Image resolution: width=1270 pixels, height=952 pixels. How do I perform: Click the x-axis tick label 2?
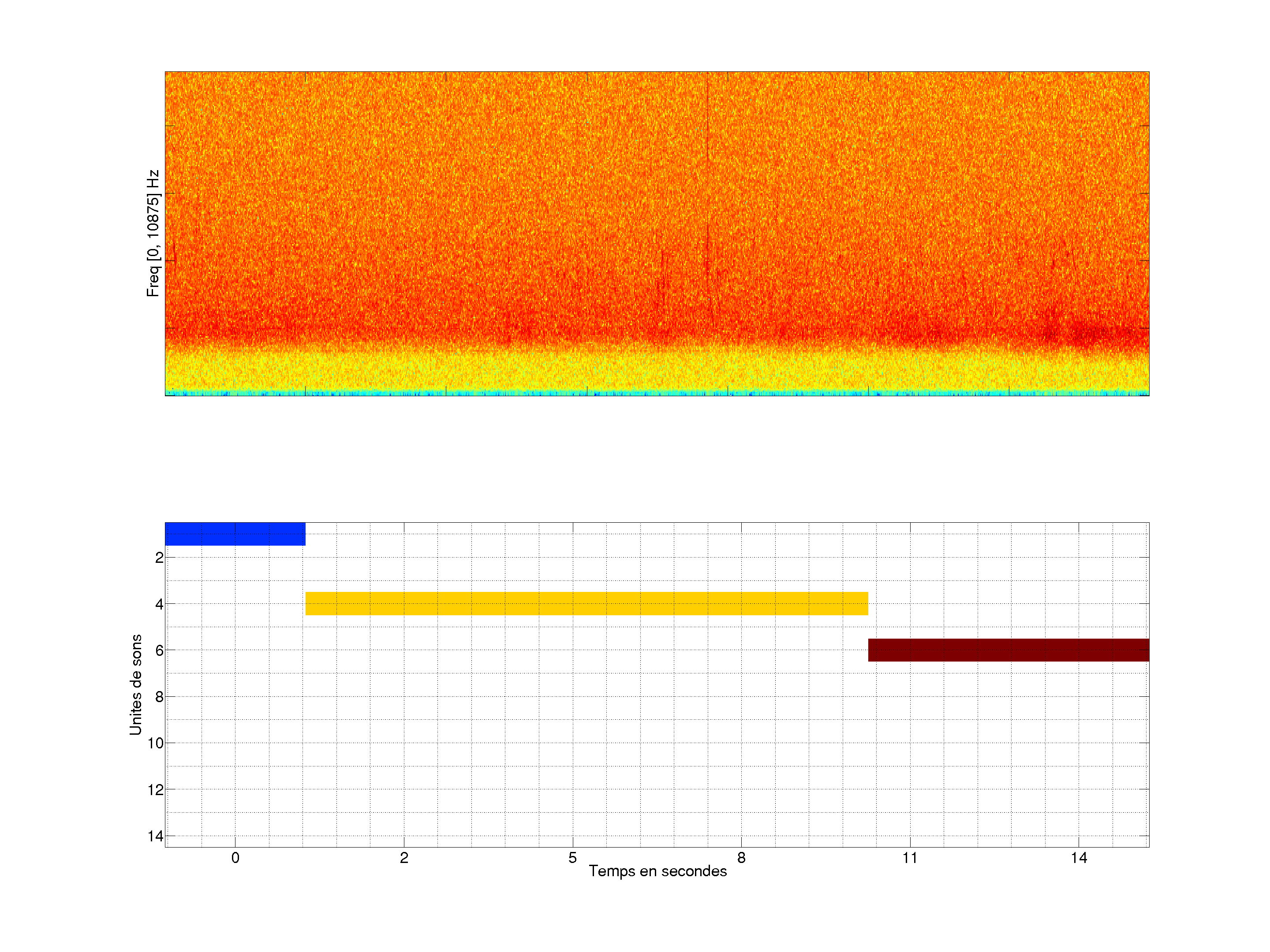(x=403, y=858)
